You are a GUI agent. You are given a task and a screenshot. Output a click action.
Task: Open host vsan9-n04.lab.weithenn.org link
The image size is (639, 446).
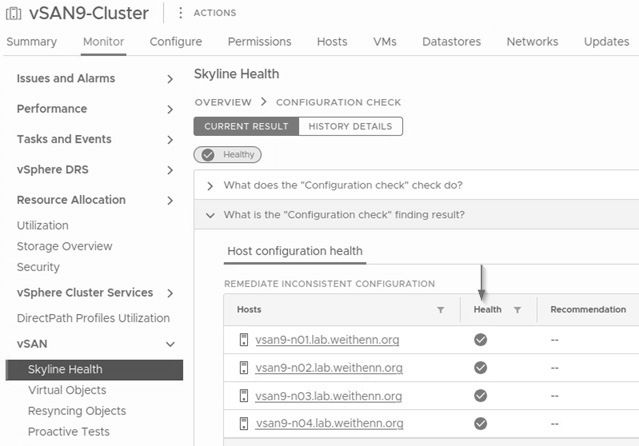point(329,424)
